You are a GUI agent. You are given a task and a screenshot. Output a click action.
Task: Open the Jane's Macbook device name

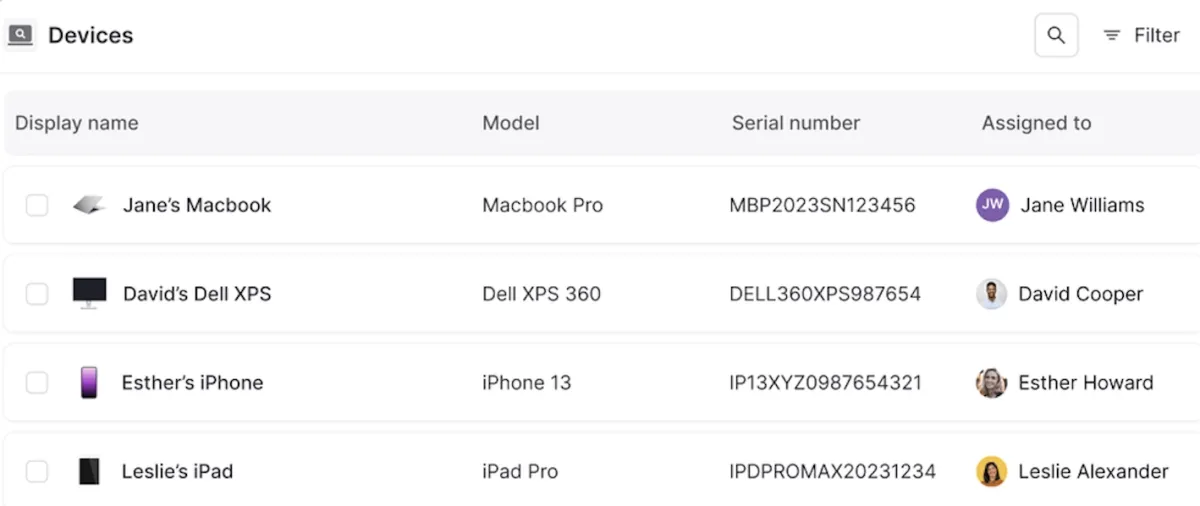[x=197, y=205]
